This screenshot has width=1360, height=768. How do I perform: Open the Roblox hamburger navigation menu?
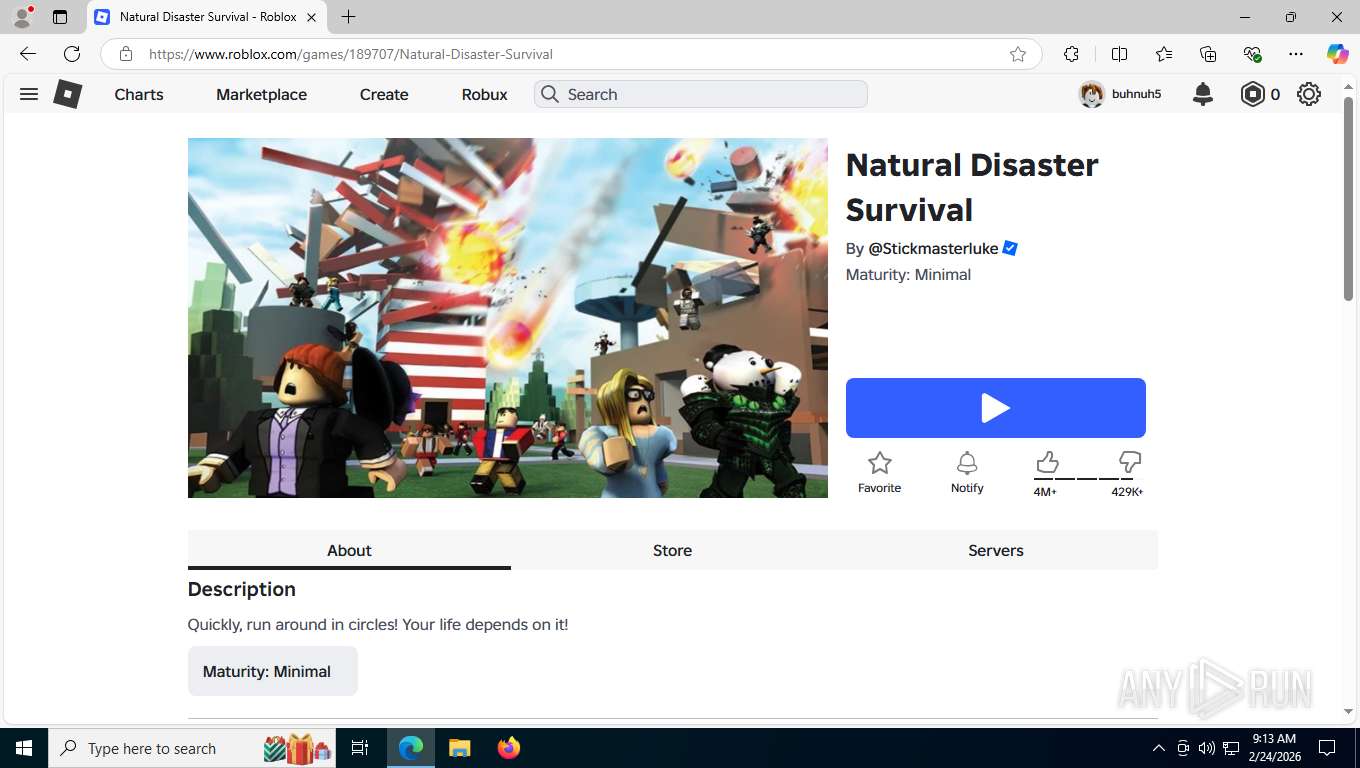29,94
